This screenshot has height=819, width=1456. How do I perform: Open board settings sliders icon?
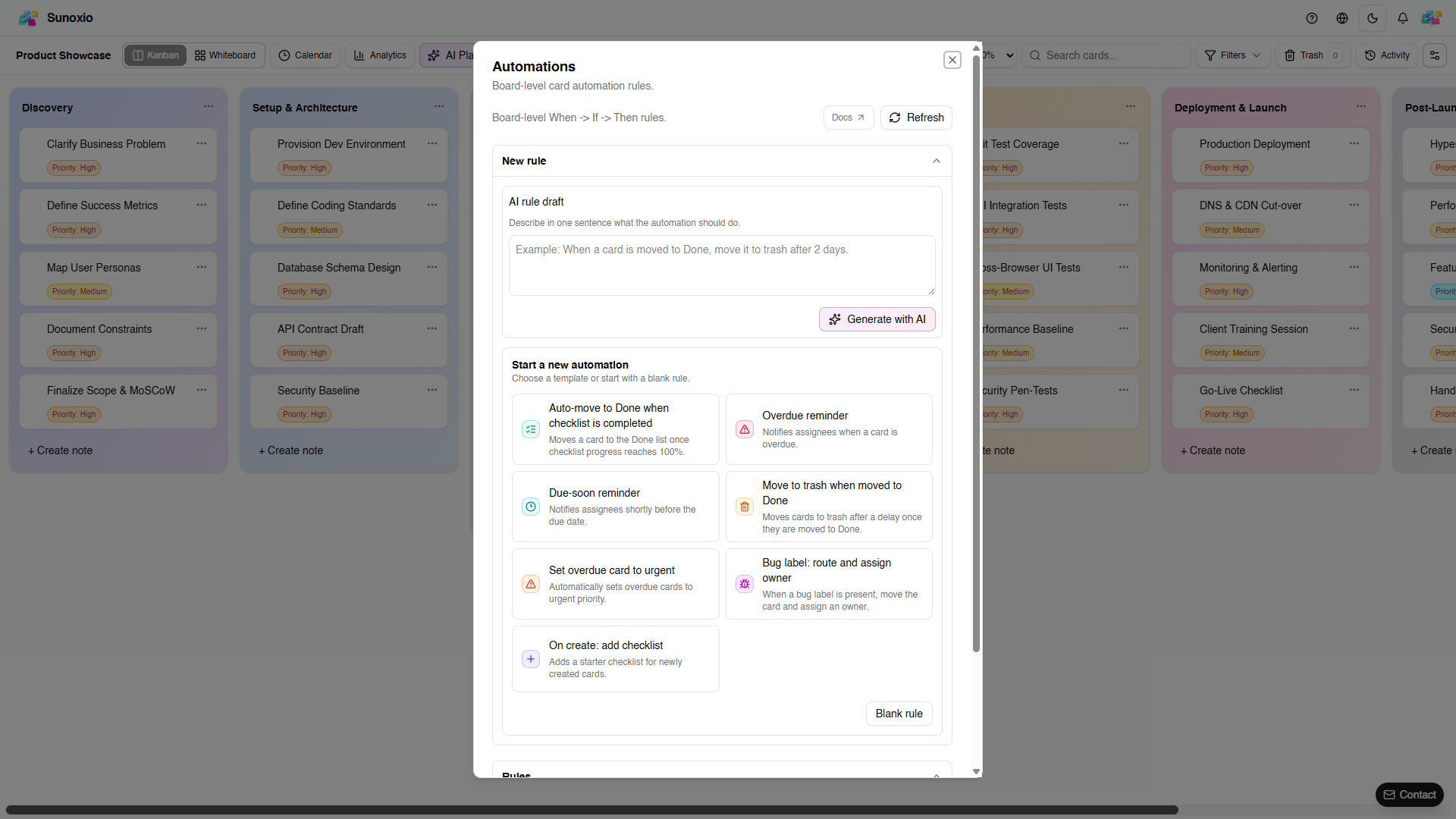1434,55
